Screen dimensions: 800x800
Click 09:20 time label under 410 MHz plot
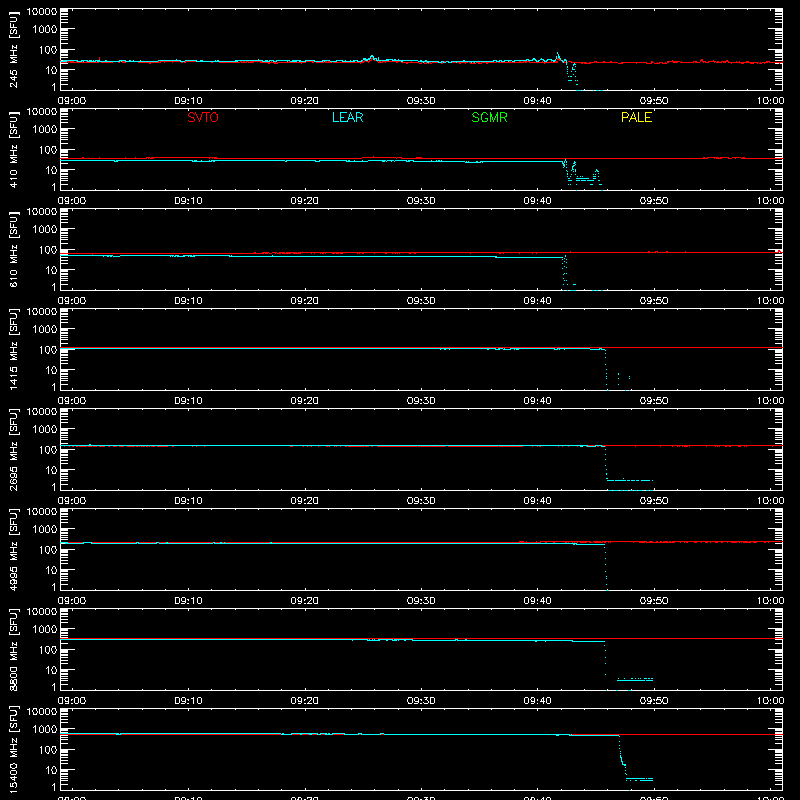pyautogui.click(x=305, y=201)
